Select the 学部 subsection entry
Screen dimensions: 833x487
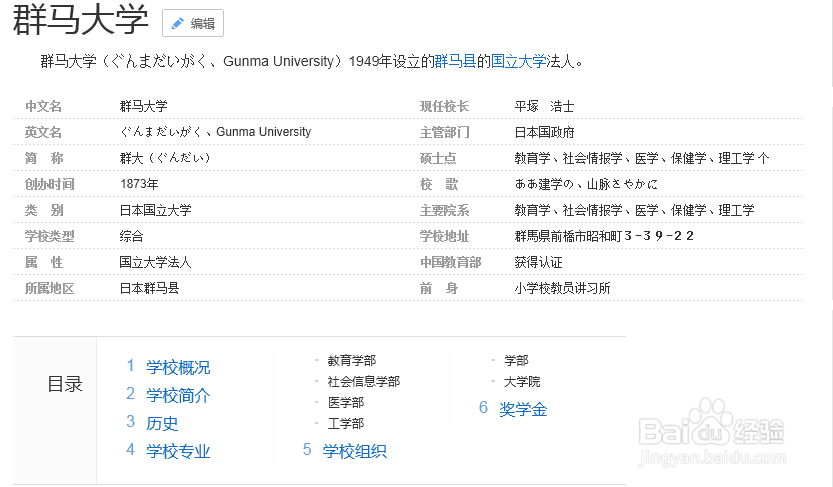(516, 361)
